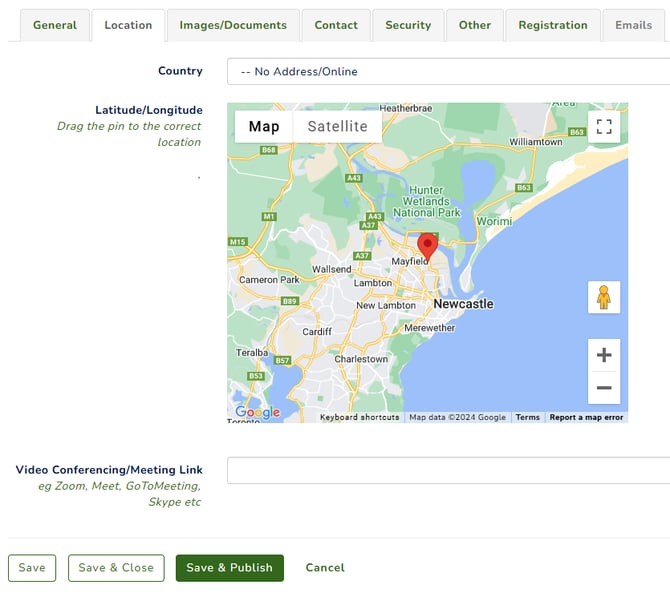Screen dimensions: 670x597
Task: Click the Google logo on the map
Action: coord(258,412)
